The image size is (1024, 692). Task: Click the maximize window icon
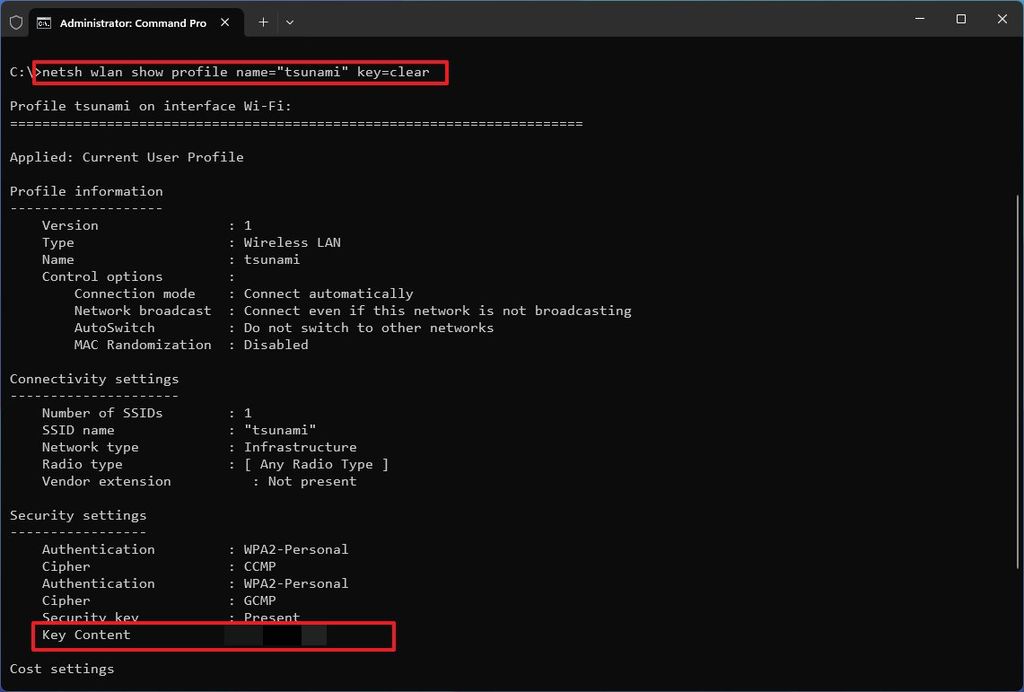click(959, 19)
